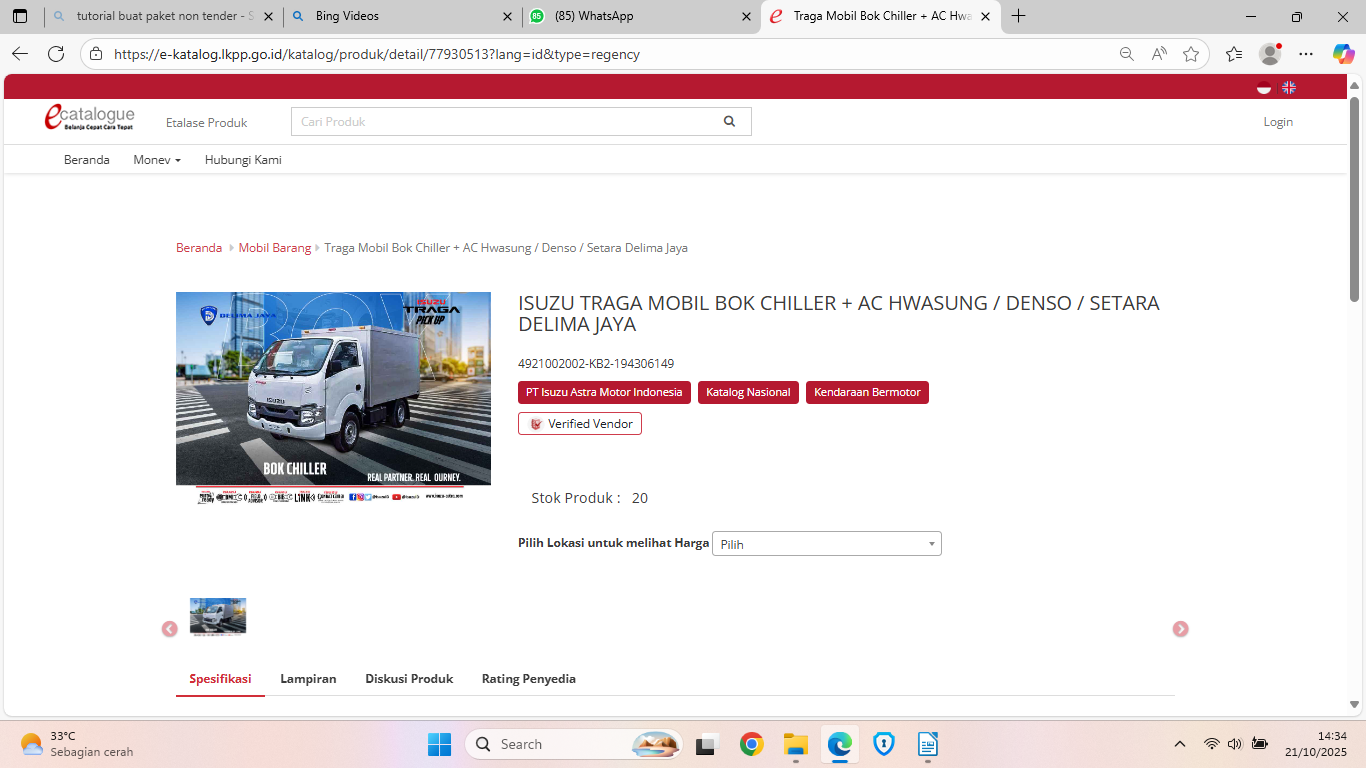Open Etalase Produk link
Screen dimensions: 1366x768
(207, 122)
